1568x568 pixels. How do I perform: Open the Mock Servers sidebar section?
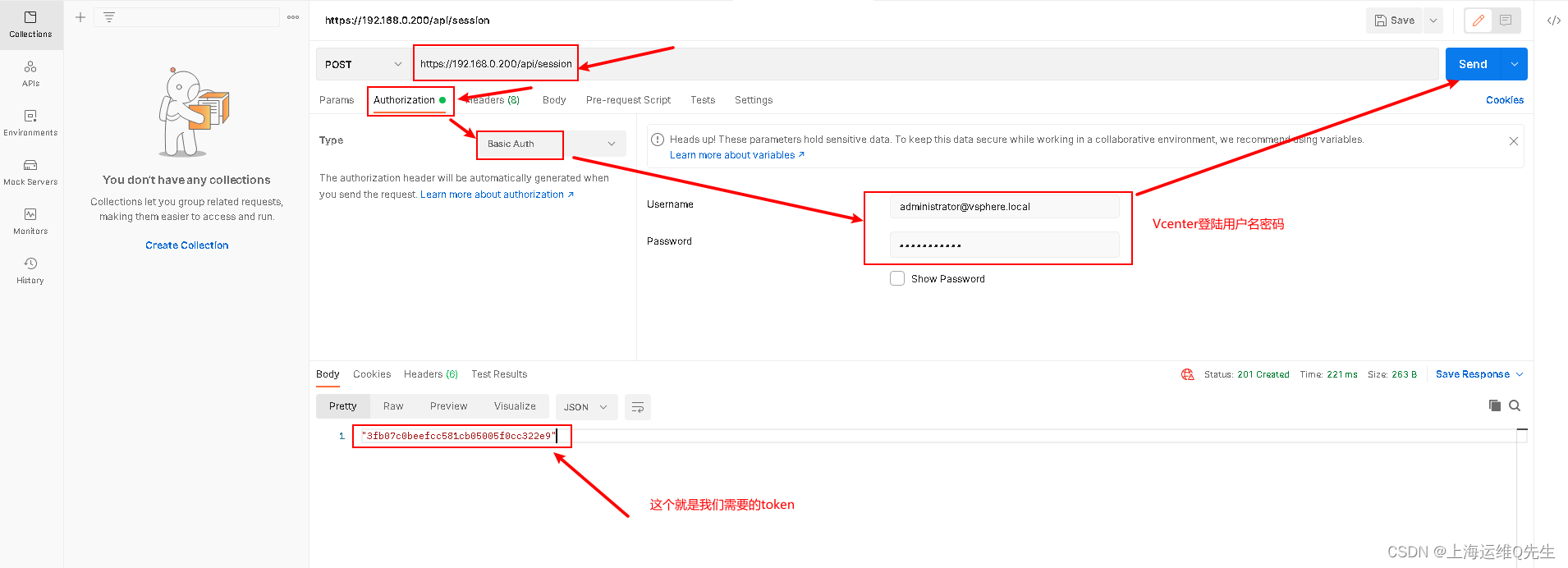coord(30,172)
